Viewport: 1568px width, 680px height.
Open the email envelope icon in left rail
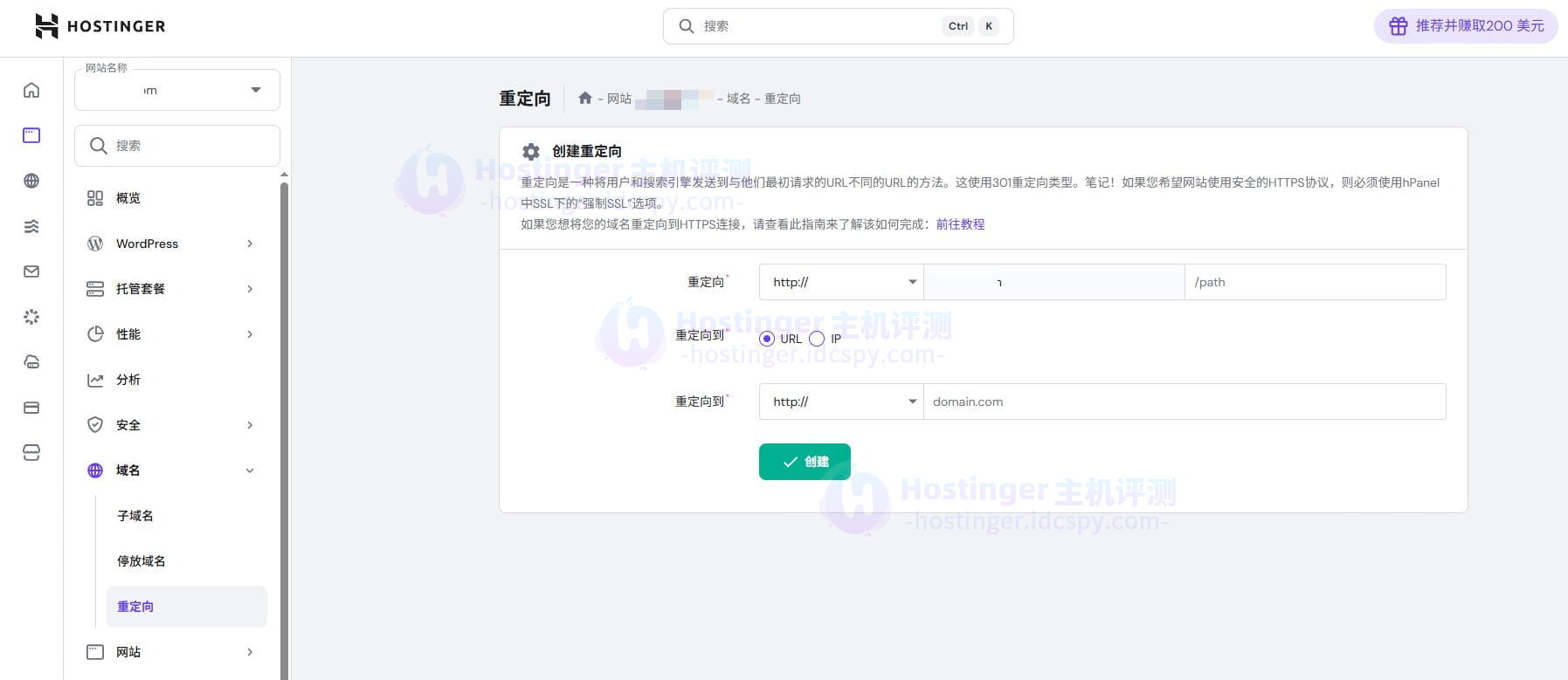pyautogui.click(x=31, y=271)
